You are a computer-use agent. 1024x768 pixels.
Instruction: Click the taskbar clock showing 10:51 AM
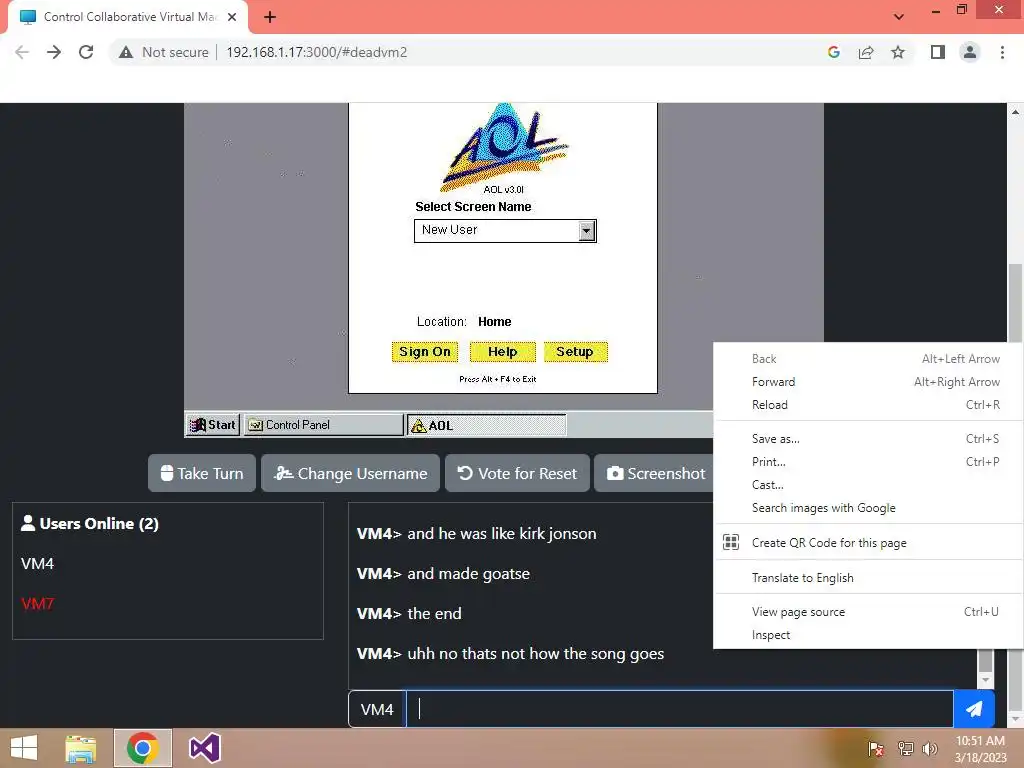(x=980, y=749)
